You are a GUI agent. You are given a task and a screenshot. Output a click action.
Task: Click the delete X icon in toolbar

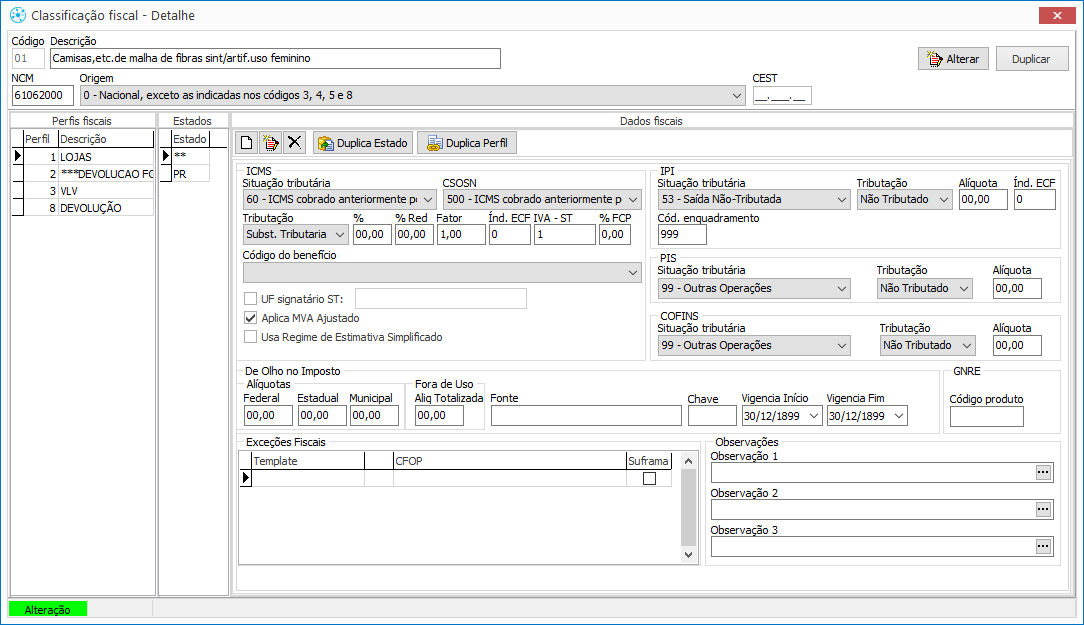294,143
